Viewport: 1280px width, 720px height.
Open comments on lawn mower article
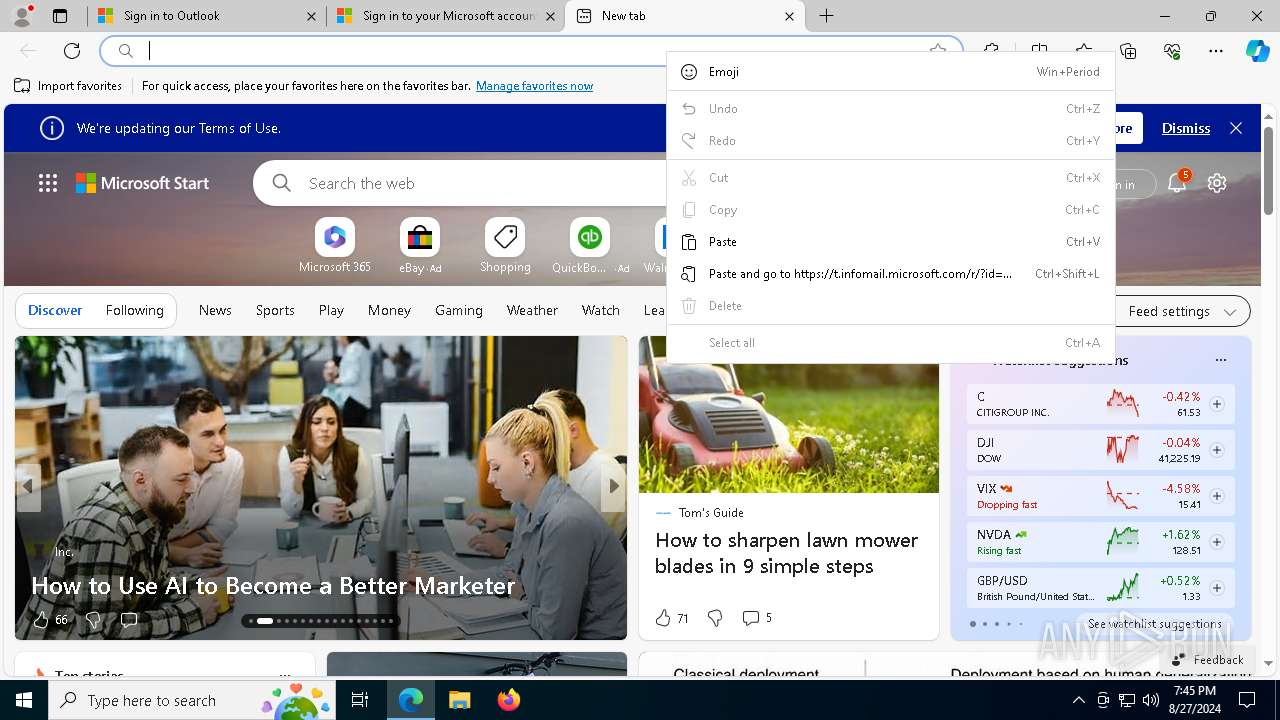coord(757,619)
